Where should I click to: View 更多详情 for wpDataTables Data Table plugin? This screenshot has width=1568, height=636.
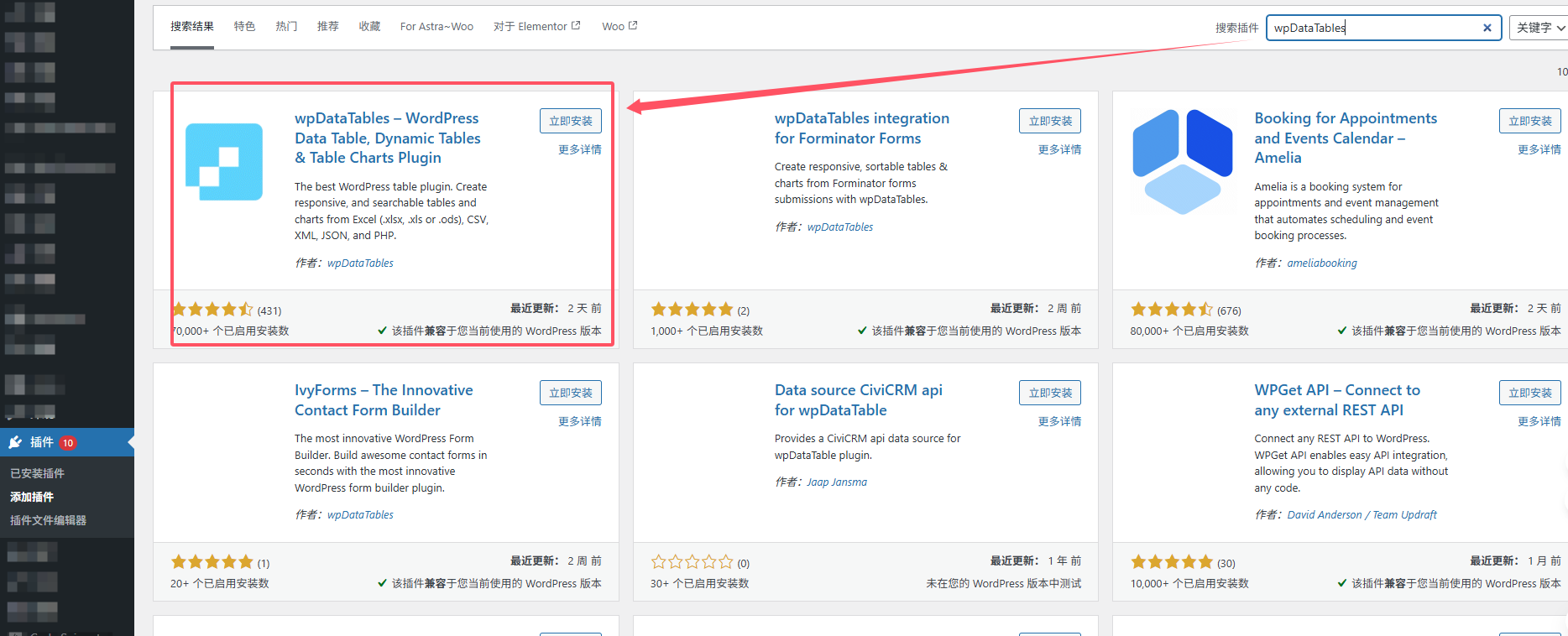pos(580,149)
